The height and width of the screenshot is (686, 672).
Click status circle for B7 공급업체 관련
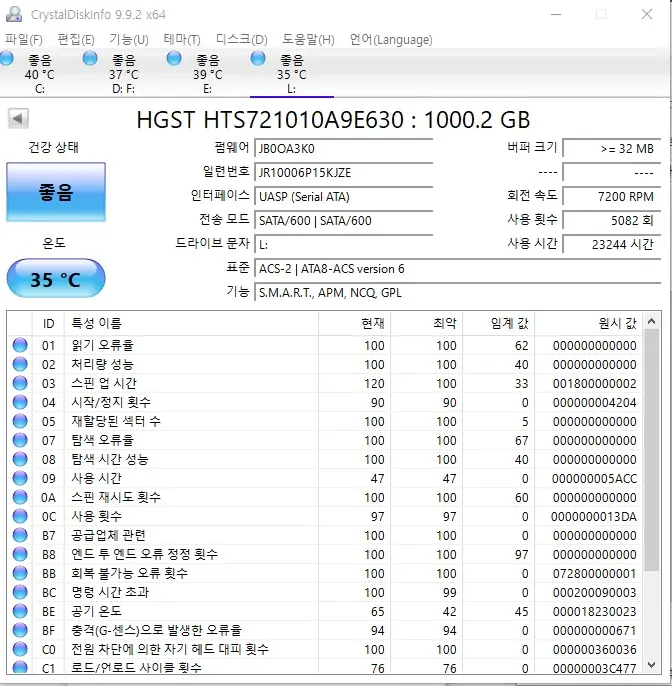[20, 535]
